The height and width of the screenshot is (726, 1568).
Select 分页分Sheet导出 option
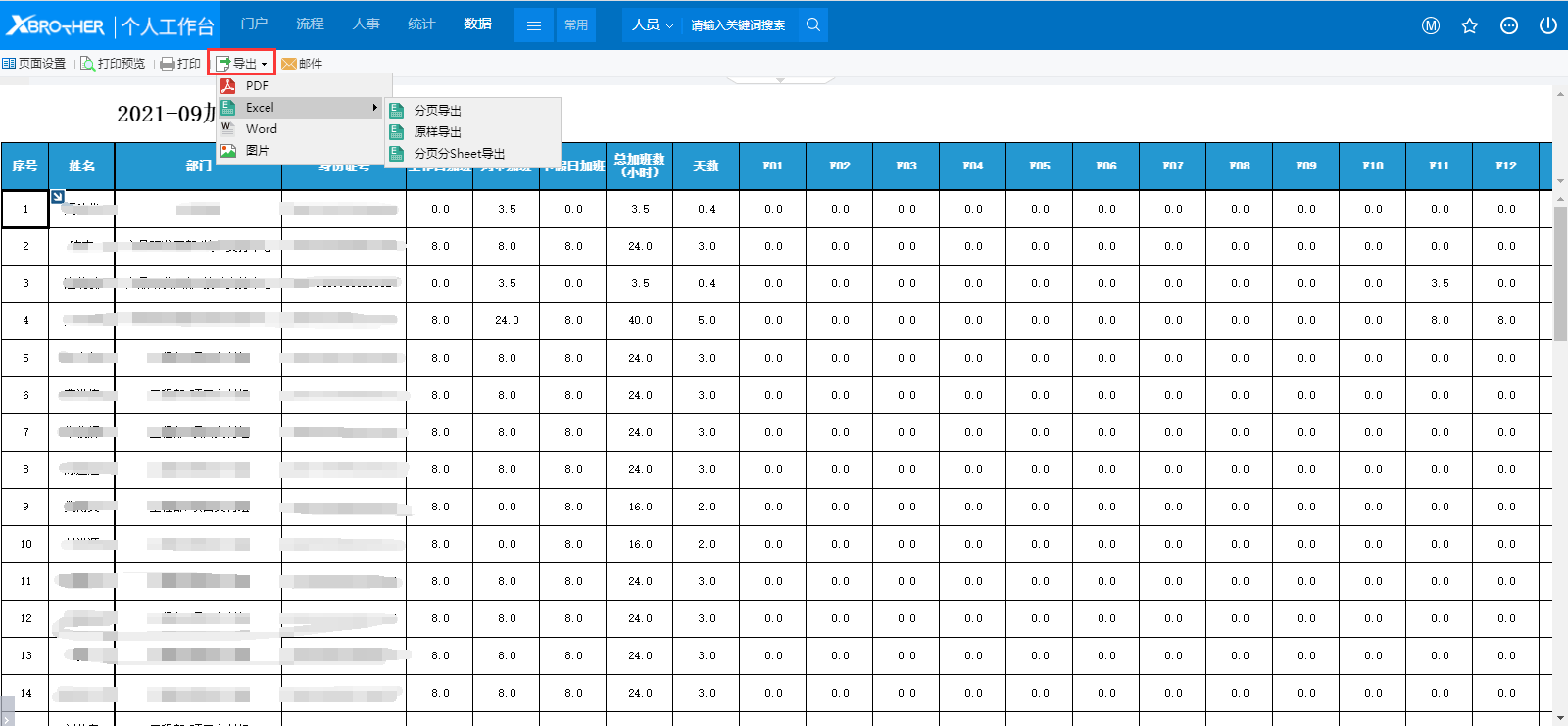[x=459, y=154]
